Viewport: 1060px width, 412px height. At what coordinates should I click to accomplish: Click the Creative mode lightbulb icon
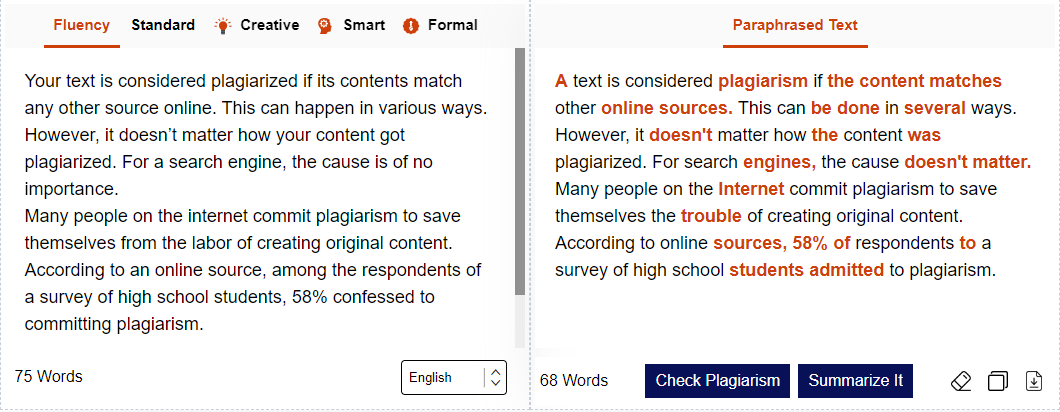[x=223, y=26]
